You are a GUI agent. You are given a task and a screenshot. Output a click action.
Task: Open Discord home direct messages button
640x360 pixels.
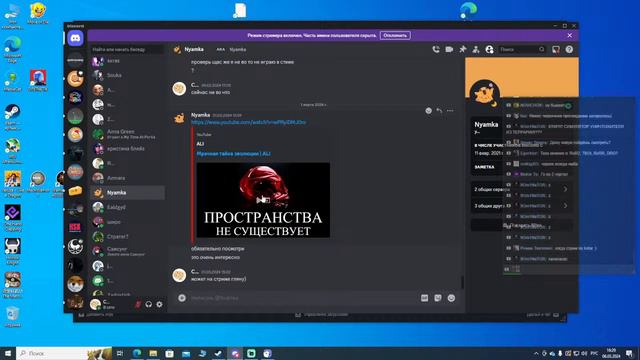pyautogui.click(x=76, y=38)
